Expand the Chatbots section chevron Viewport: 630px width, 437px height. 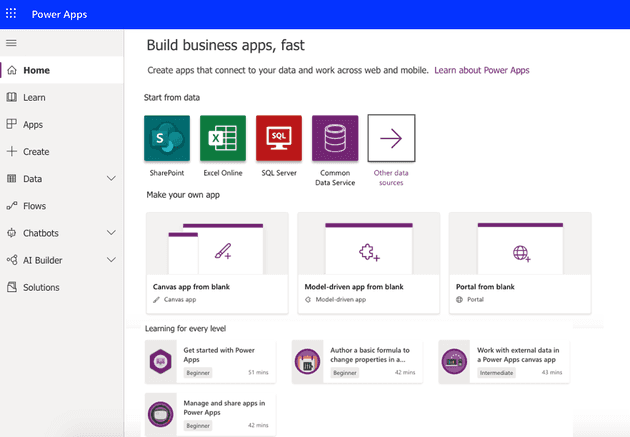tap(111, 233)
